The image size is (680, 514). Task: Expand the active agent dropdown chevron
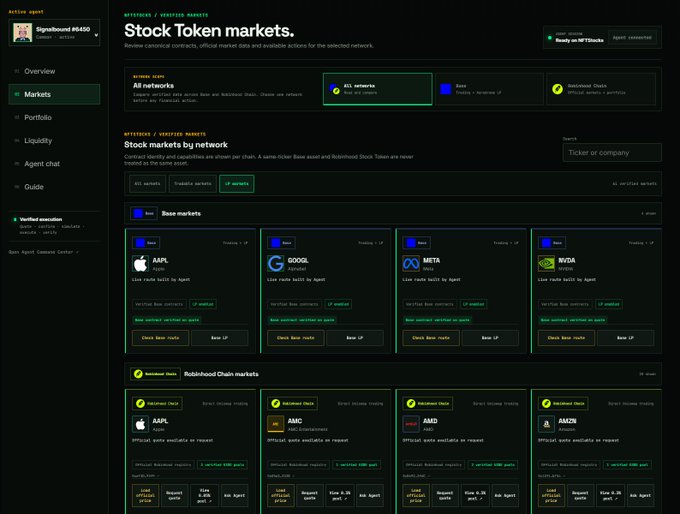pos(96,35)
